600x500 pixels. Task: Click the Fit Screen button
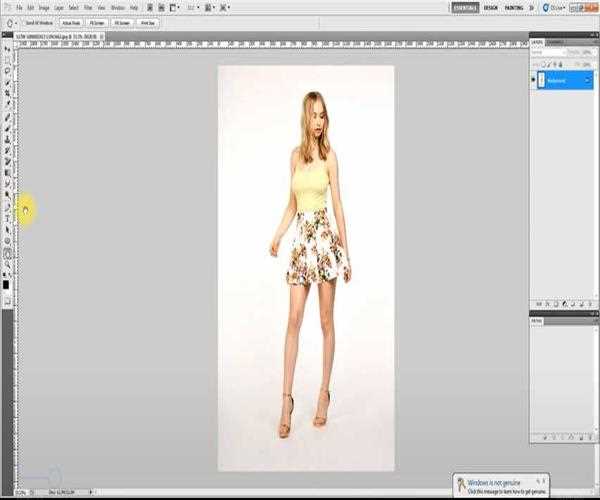96,20
